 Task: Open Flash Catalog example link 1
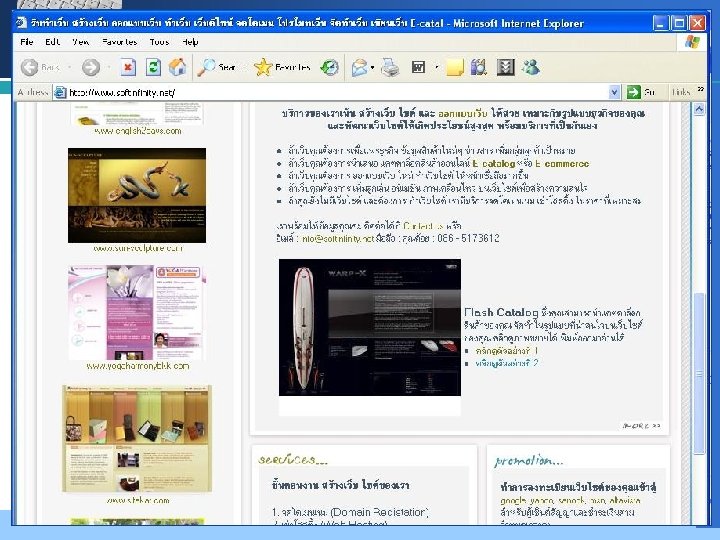point(507,350)
